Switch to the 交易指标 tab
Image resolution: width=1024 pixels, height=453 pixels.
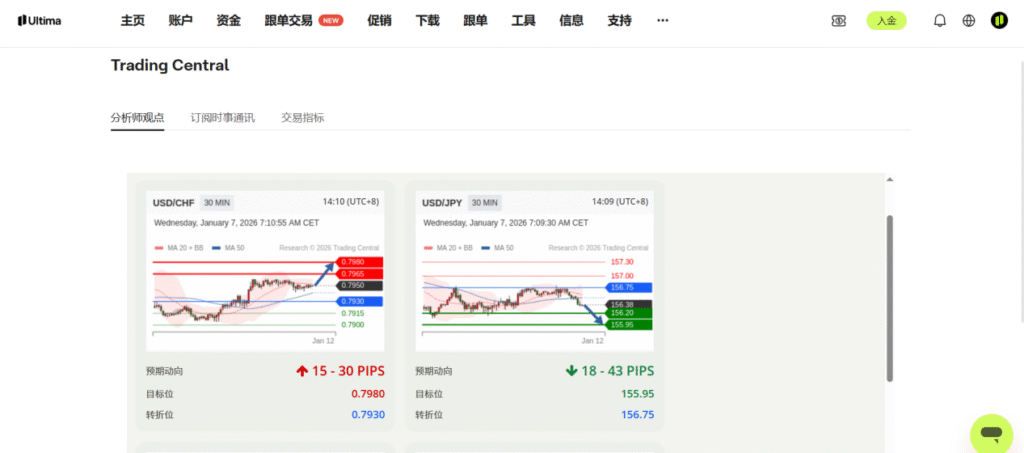tap(302, 118)
